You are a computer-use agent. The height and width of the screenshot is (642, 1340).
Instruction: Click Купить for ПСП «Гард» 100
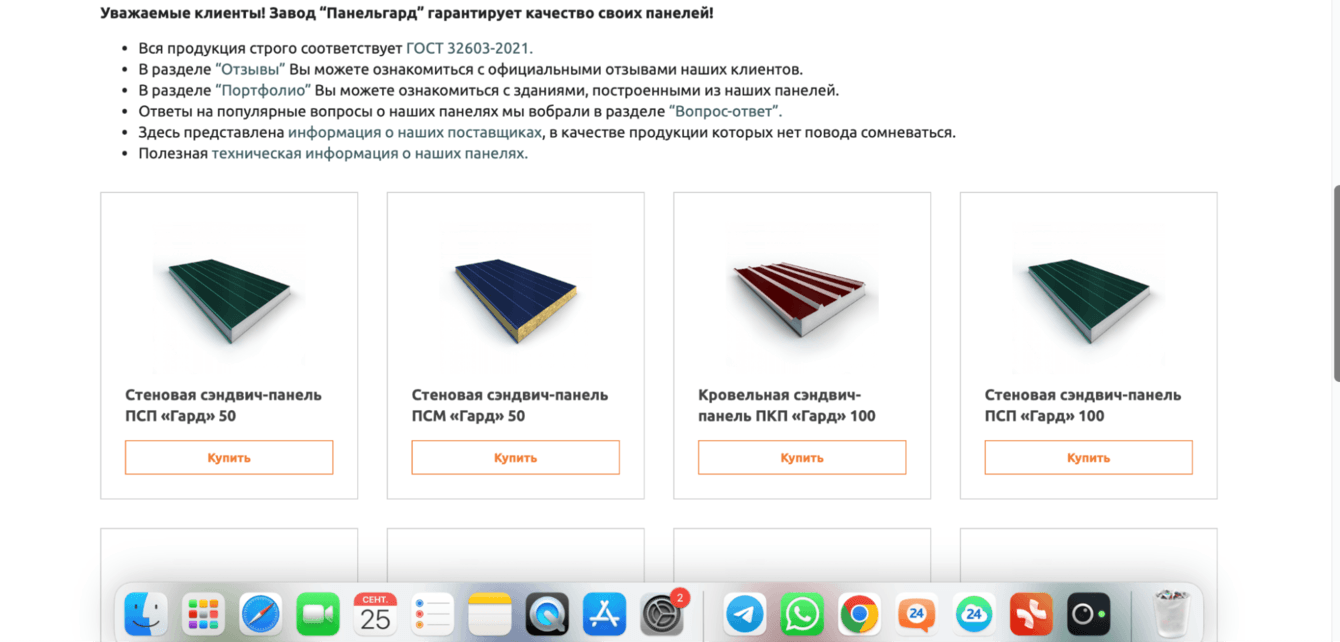pyautogui.click(x=1088, y=457)
